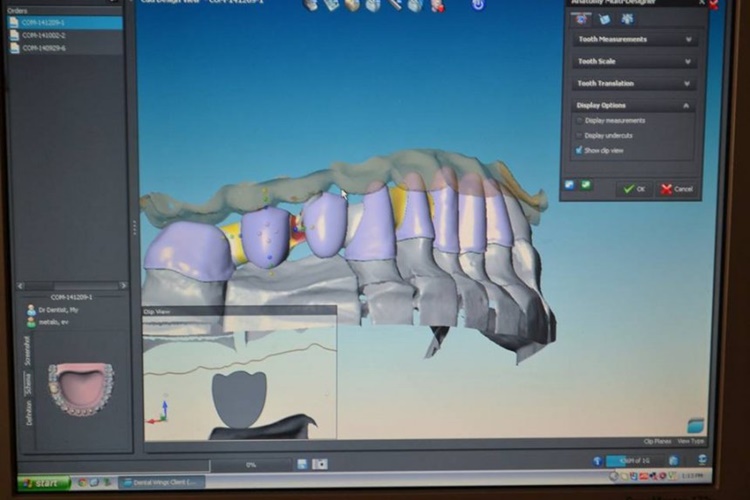Uncheck the Show clip view checkbox
This screenshot has width=750, height=500.
click(579, 150)
